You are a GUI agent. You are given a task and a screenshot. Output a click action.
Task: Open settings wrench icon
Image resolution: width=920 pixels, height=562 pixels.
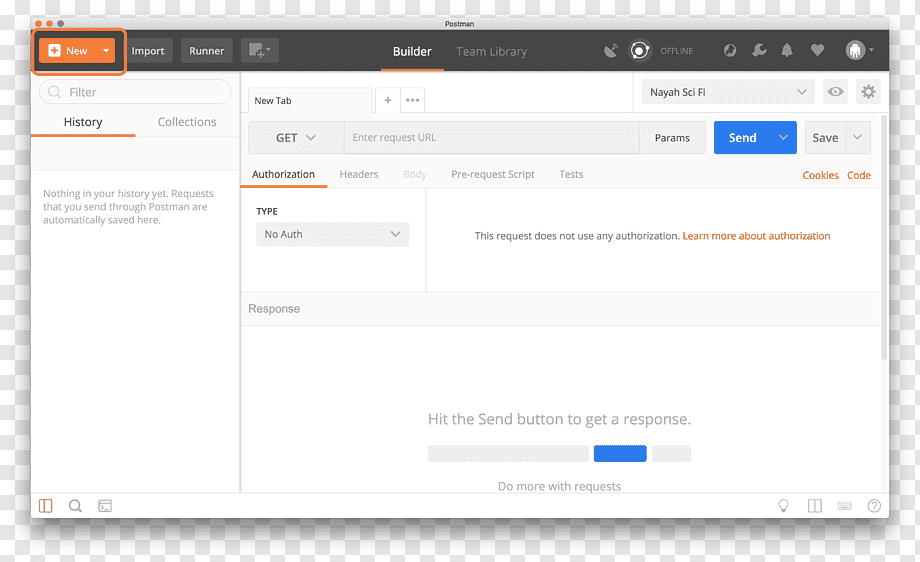[x=759, y=50]
